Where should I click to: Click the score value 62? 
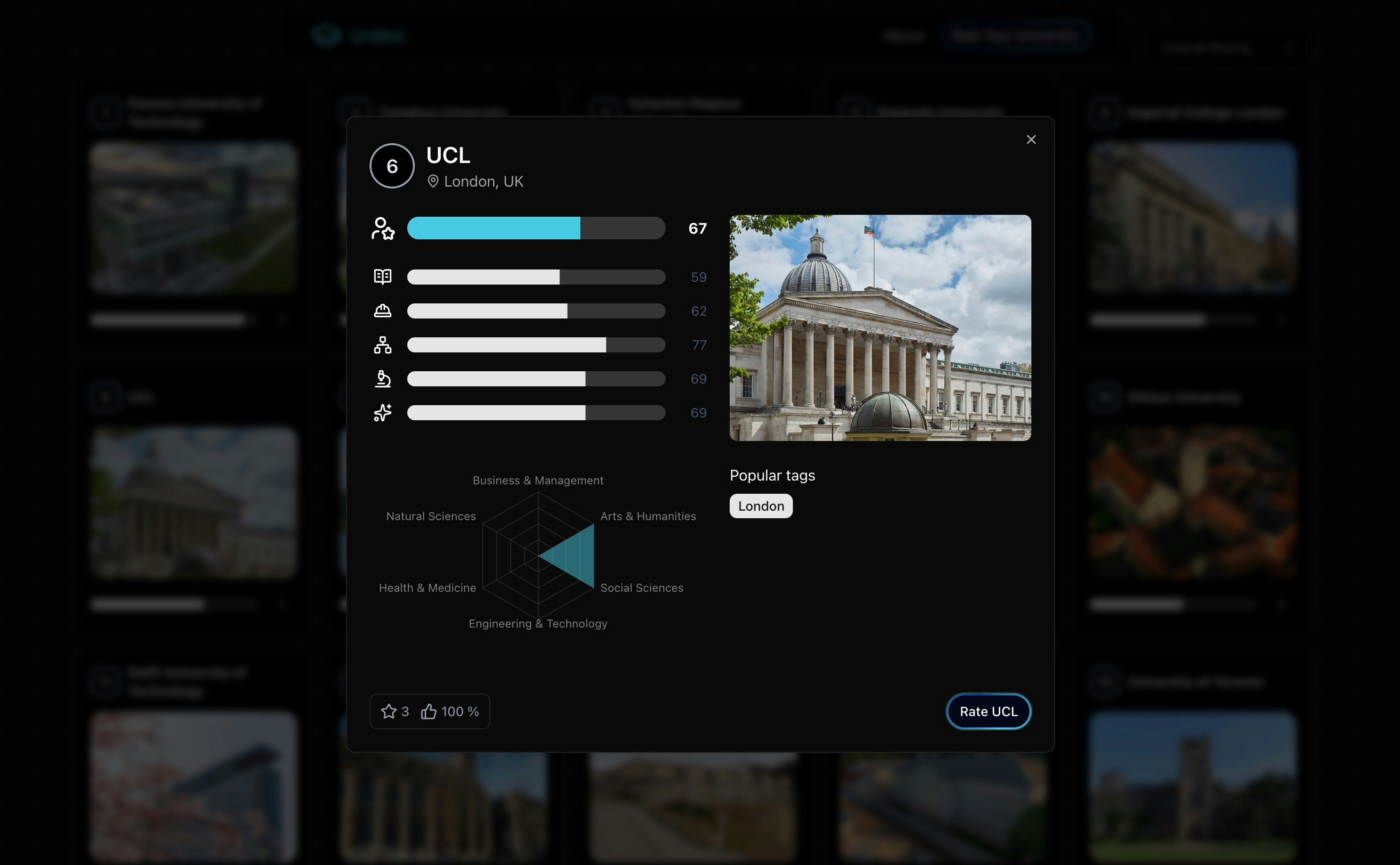point(698,310)
